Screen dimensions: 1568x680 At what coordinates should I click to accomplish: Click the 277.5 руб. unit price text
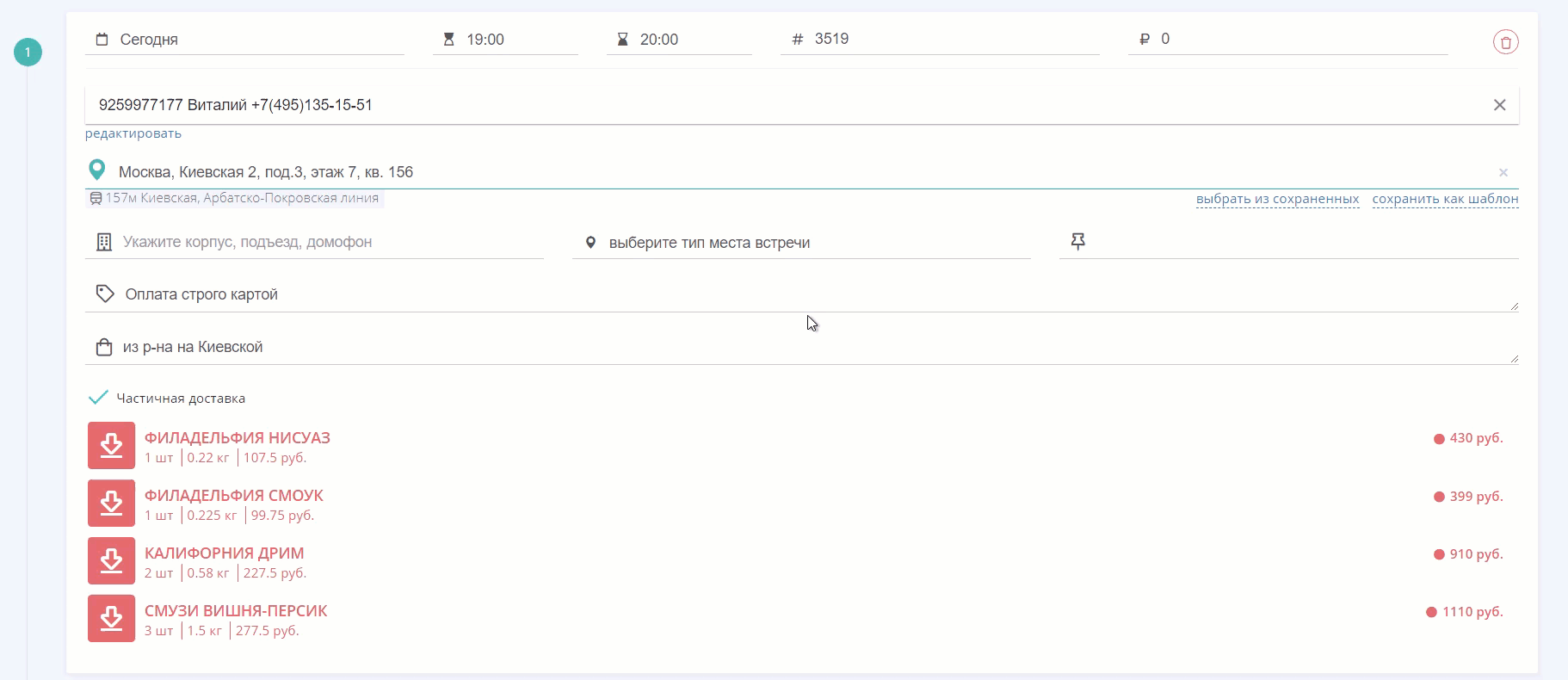point(268,631)
